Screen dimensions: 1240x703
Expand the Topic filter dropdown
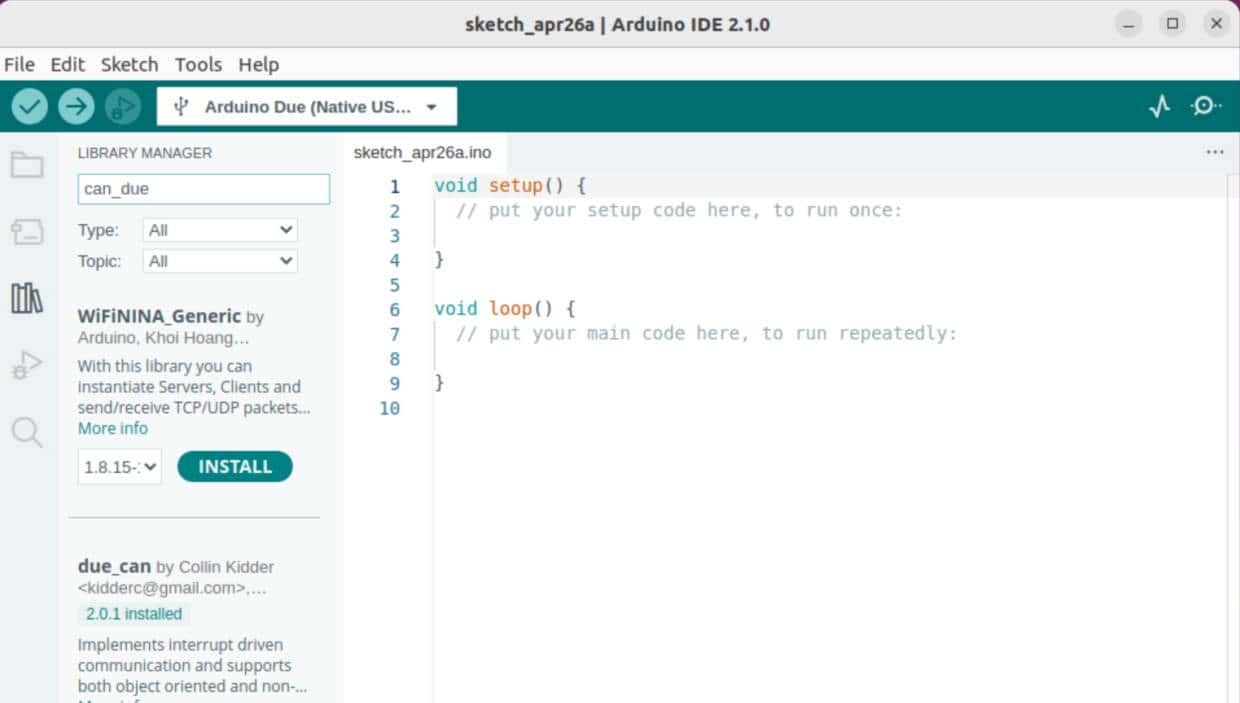[x=219, y=260]
